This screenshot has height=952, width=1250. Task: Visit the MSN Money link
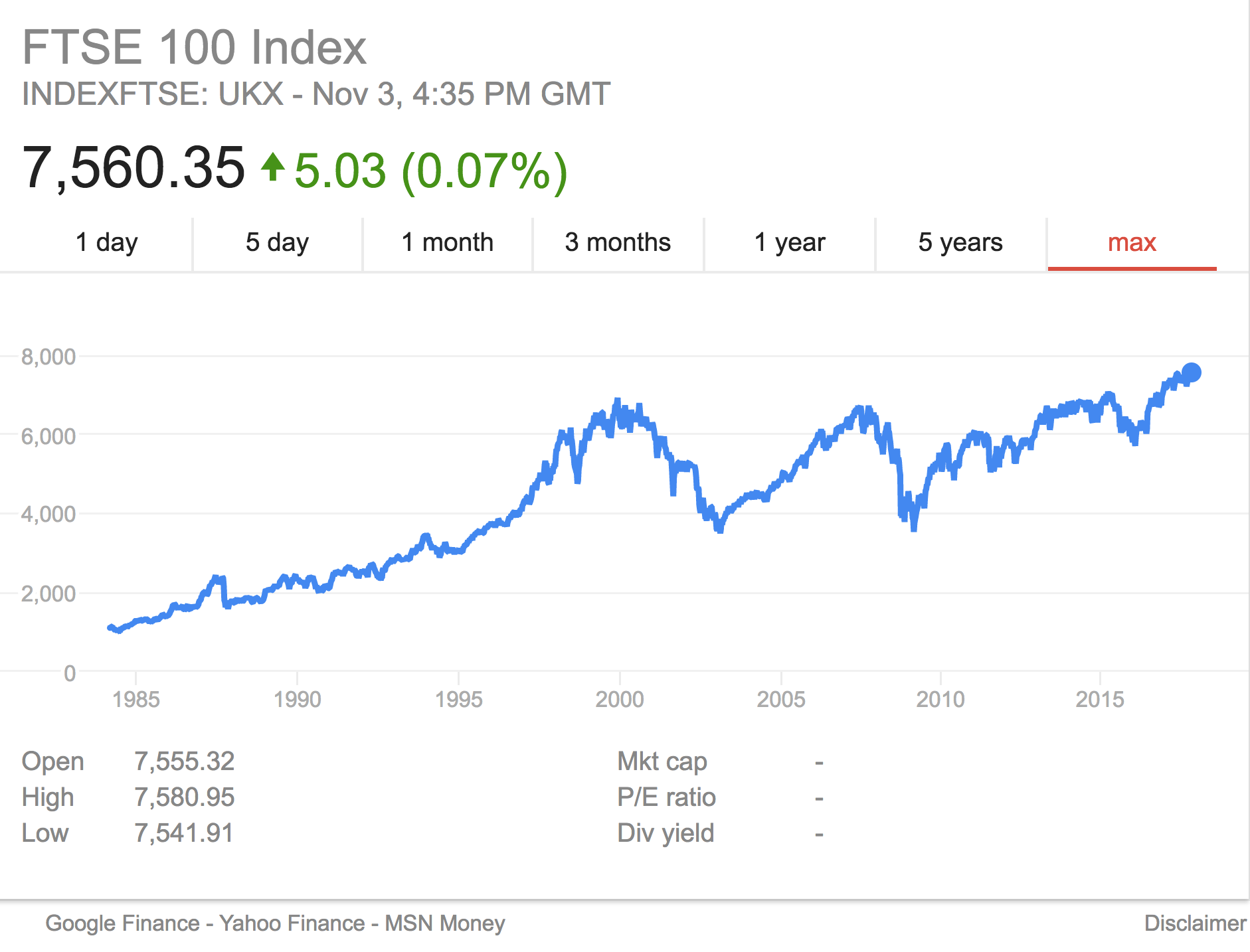click(445, 923)
